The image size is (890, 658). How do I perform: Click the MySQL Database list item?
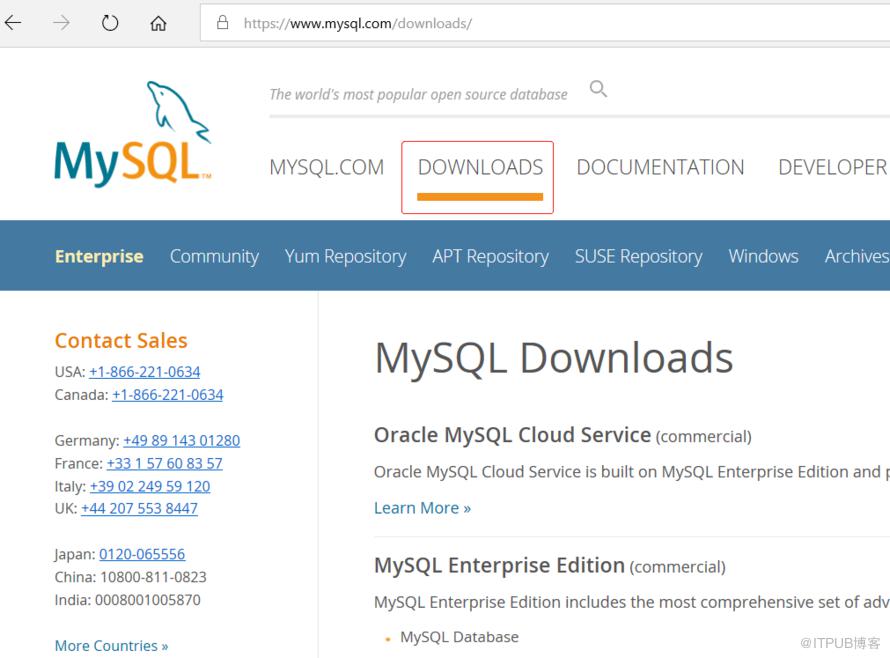click(459, 637)
